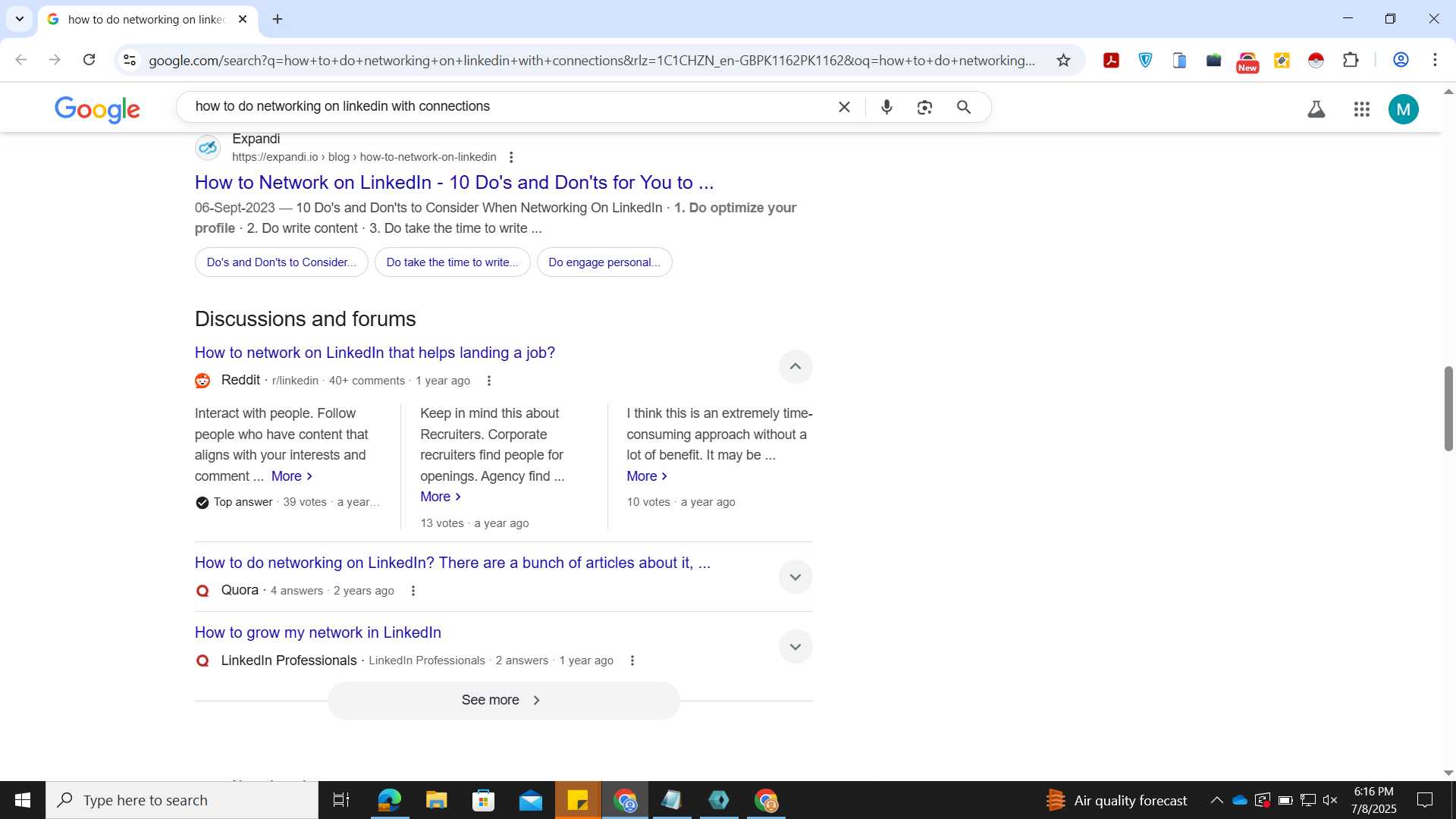Expand the grow my network discussion
Image resolution: width=1456 pixels, height=819 pixels.
click(x=795, y=647)
